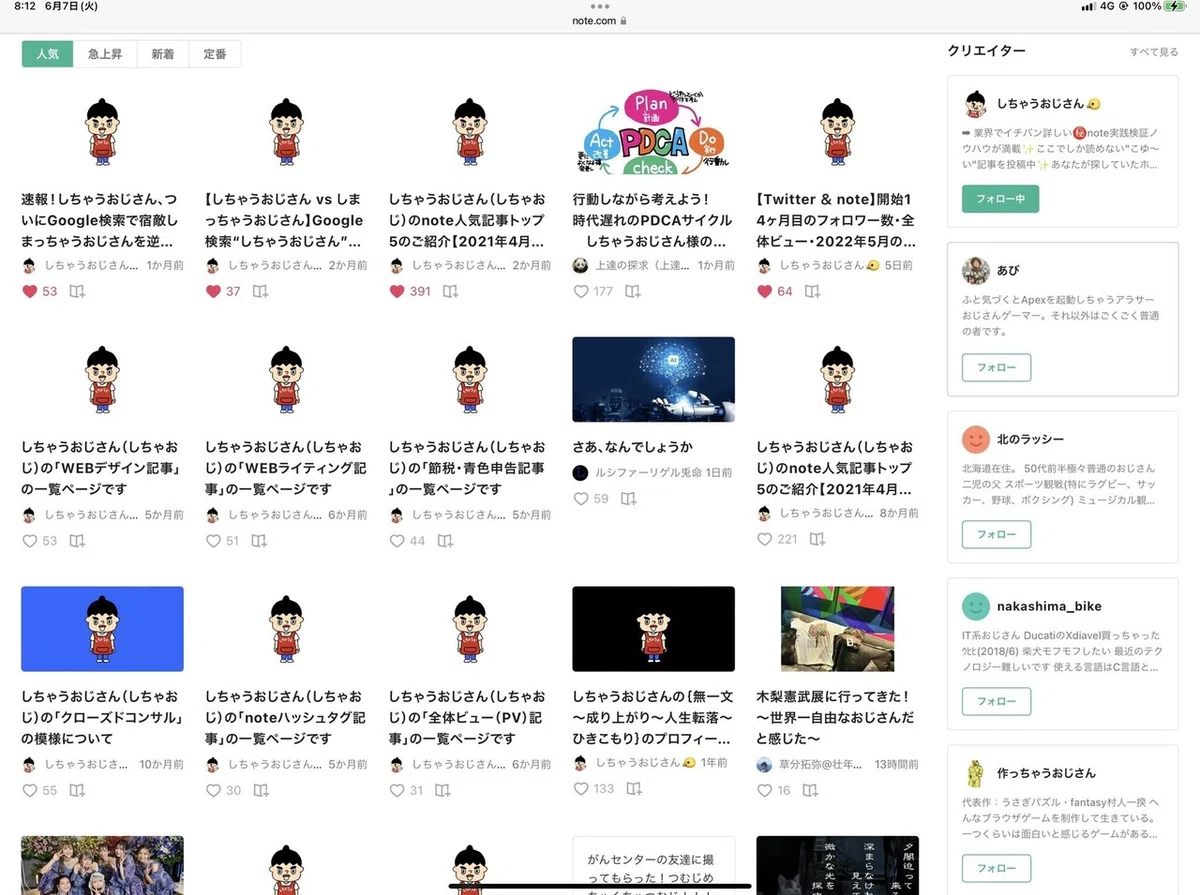The image size is (1200, 895).
Task: Open the がんセンターの友達に撮ってもらった text card
Action: click(x=653, y=865)
